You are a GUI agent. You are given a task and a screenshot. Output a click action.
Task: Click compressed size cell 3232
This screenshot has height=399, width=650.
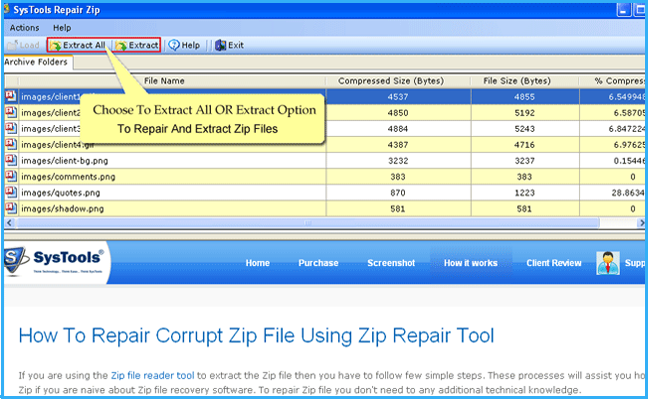click(398, 161)
